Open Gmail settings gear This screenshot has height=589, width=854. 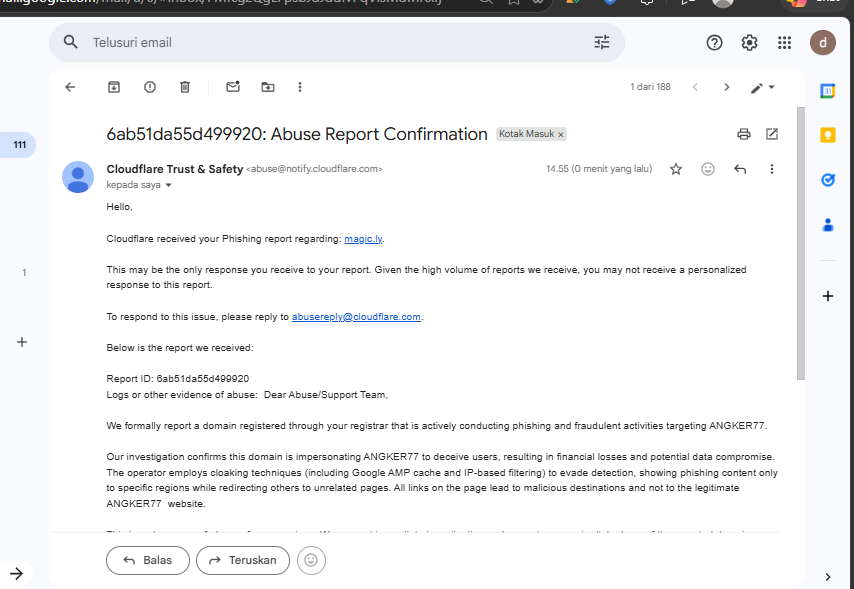click(x=749, y=42)
